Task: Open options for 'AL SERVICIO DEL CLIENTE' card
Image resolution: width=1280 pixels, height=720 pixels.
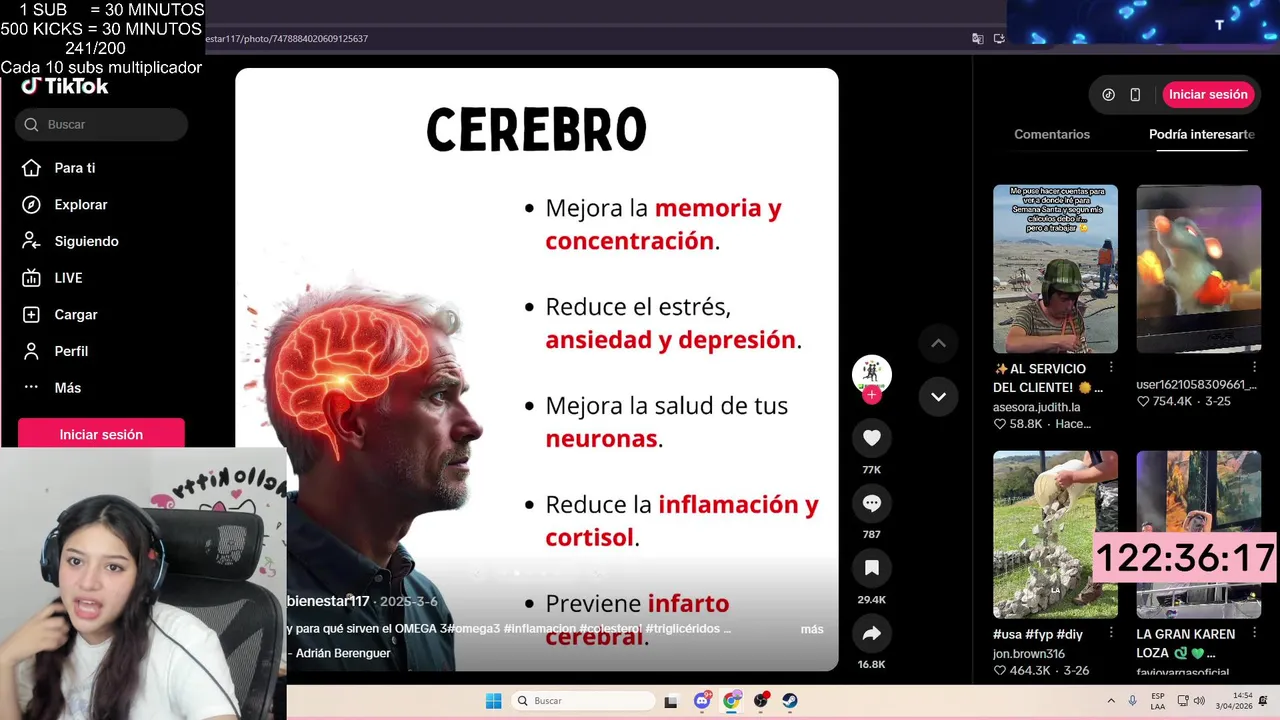Action: coord(1110,368)
